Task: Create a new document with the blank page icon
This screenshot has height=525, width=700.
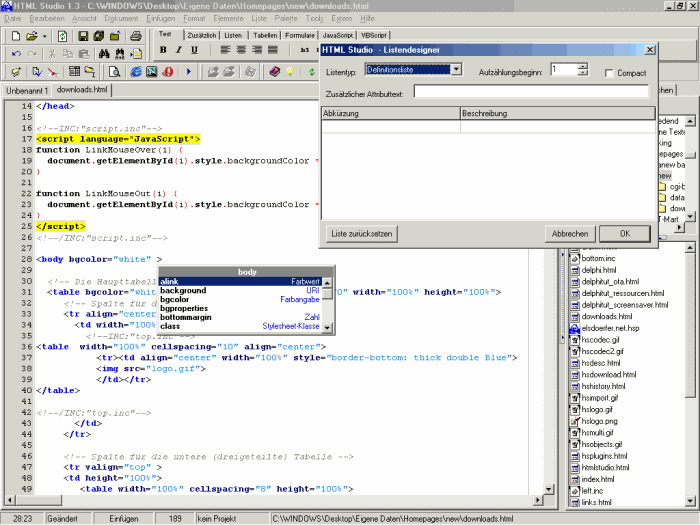Action: pos(16,36)
